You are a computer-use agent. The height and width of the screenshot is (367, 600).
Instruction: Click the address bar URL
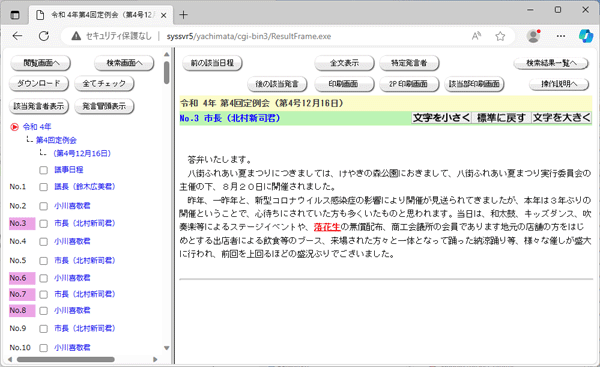249,36
